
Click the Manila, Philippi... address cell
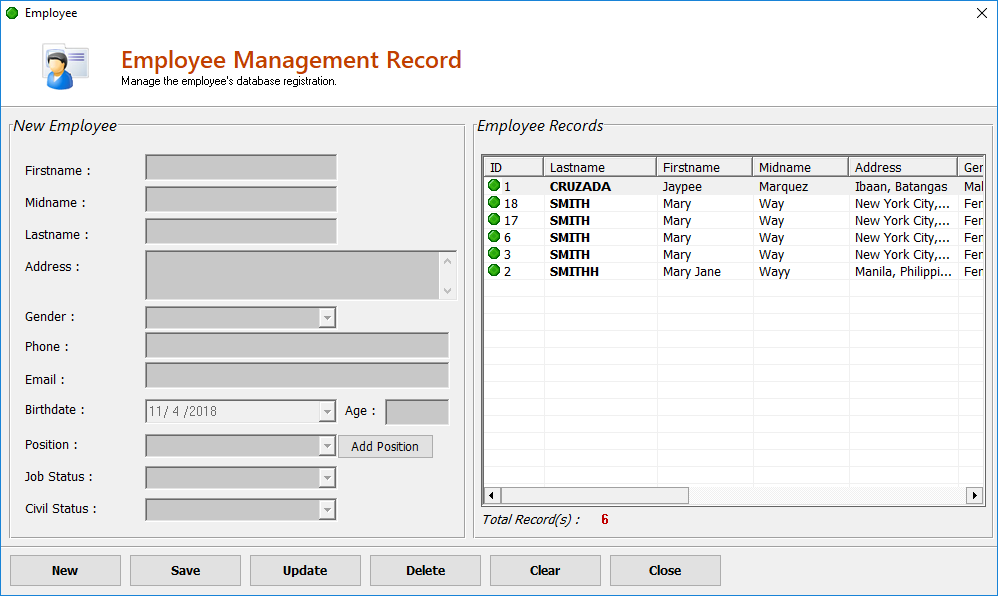click(x=903, y=271)
